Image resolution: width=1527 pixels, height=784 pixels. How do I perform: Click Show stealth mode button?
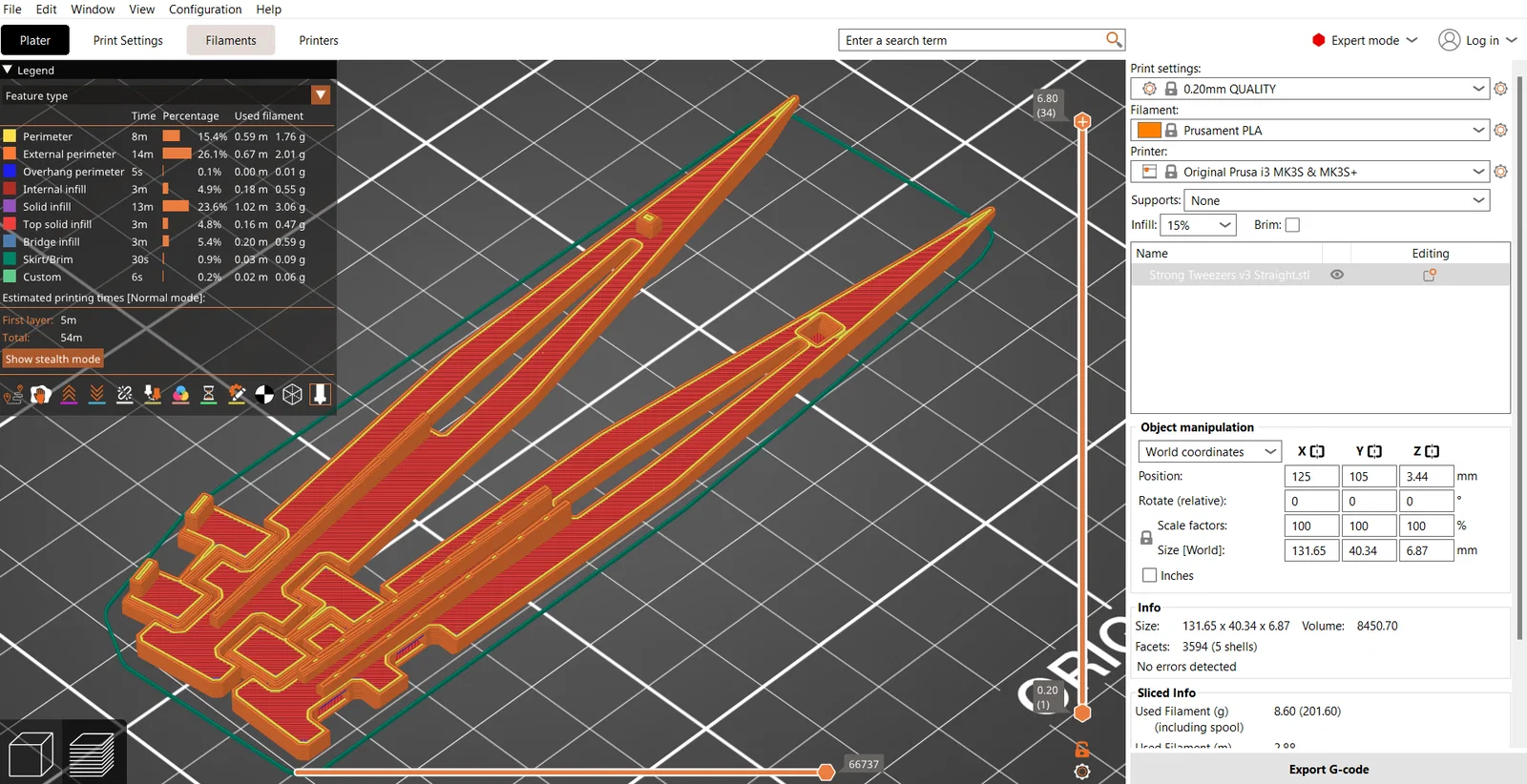coord(52,359)
